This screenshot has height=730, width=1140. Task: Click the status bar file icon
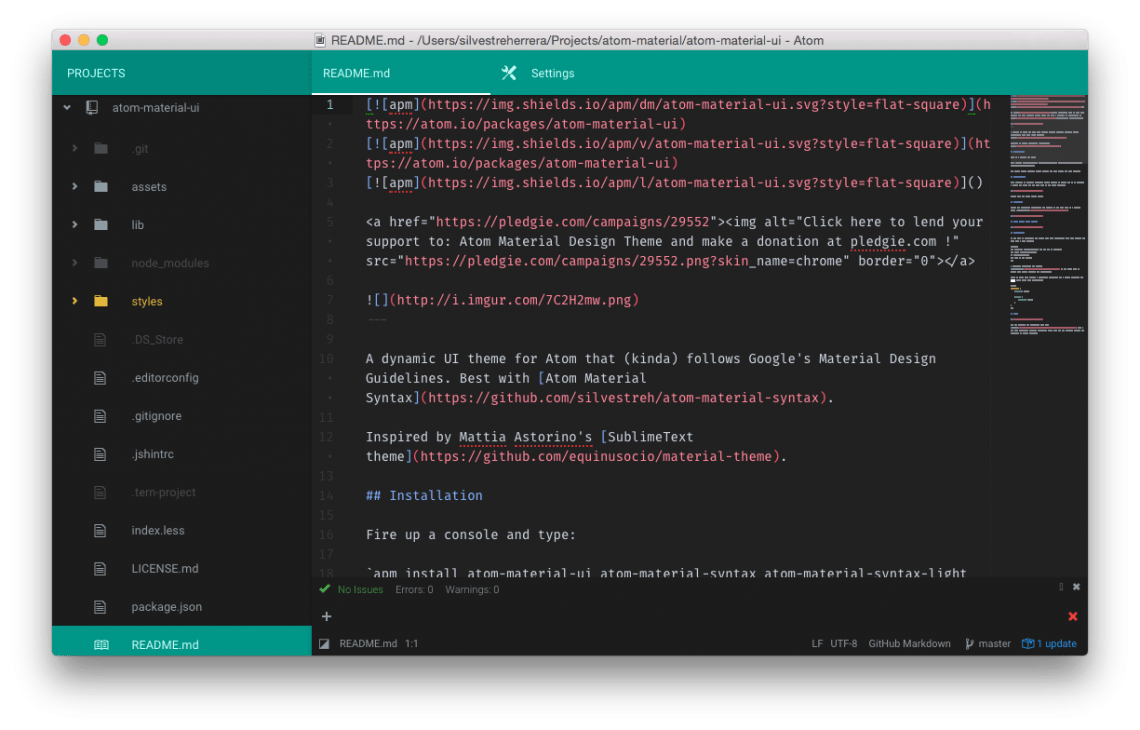[324, 643]
